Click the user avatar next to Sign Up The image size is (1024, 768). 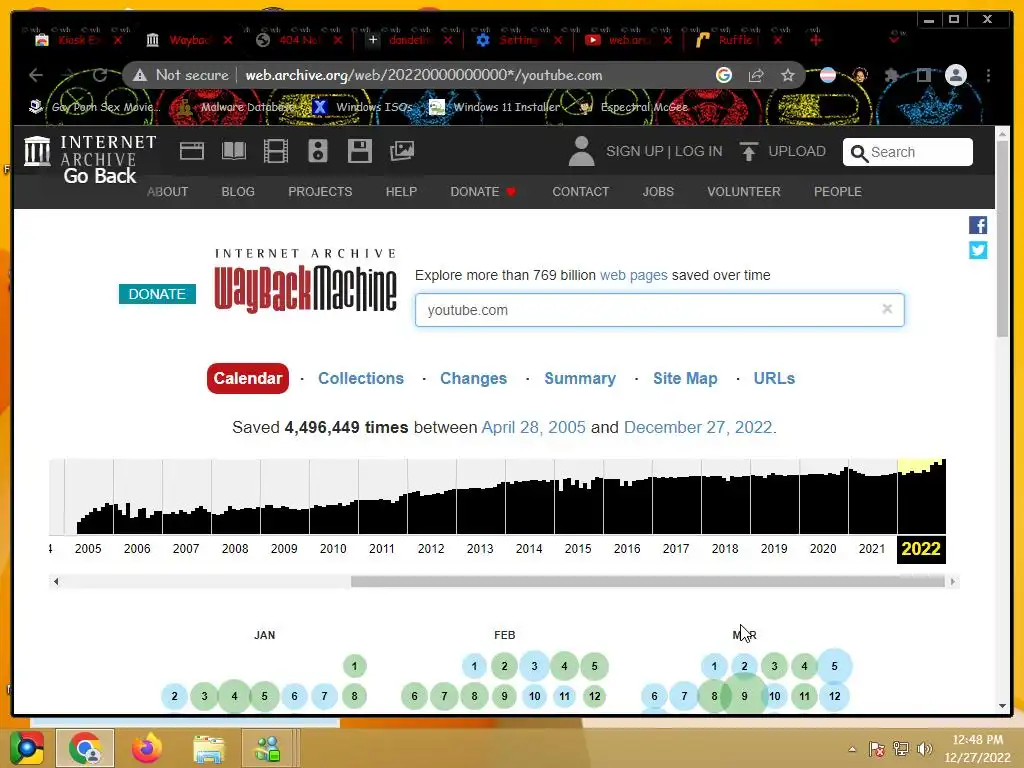pyautogui.click(x=581, y=151)
